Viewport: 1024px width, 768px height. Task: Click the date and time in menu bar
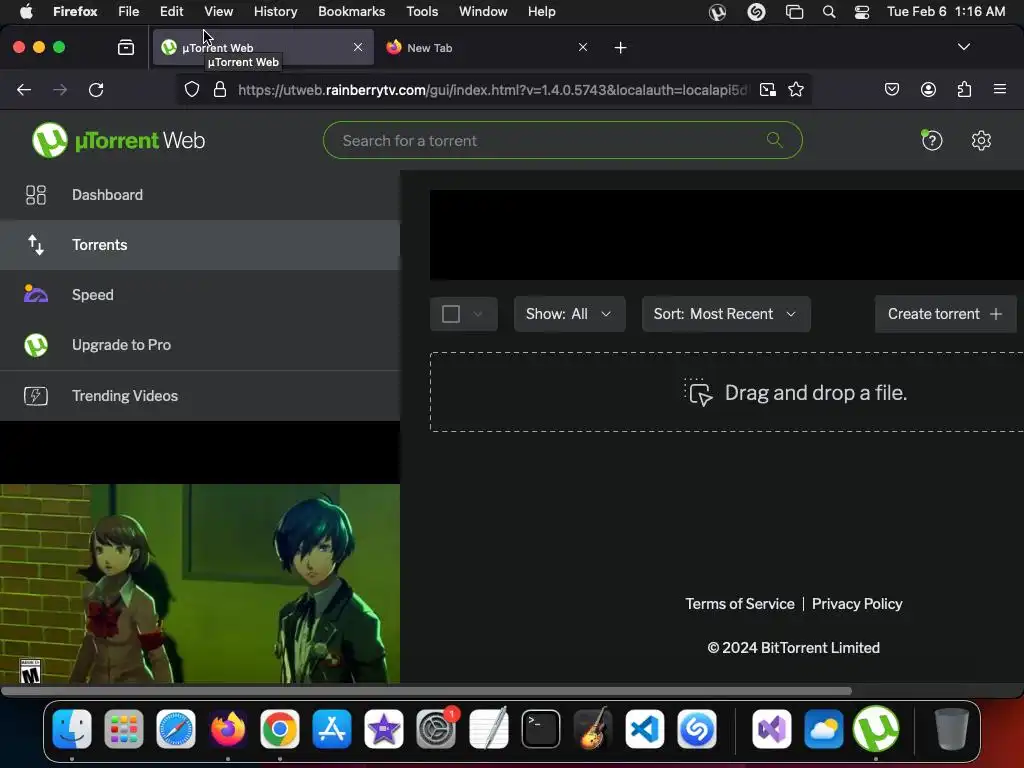point(946,12)
